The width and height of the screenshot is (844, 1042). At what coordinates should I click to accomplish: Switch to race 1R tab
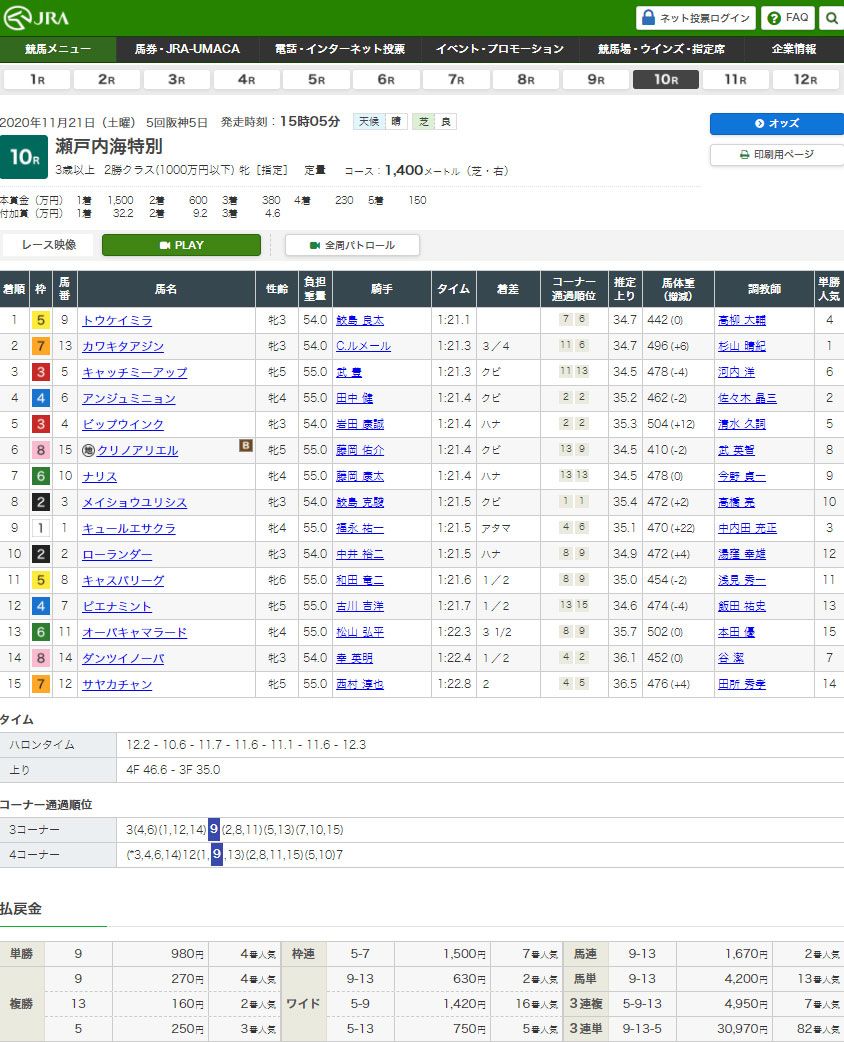37,80
